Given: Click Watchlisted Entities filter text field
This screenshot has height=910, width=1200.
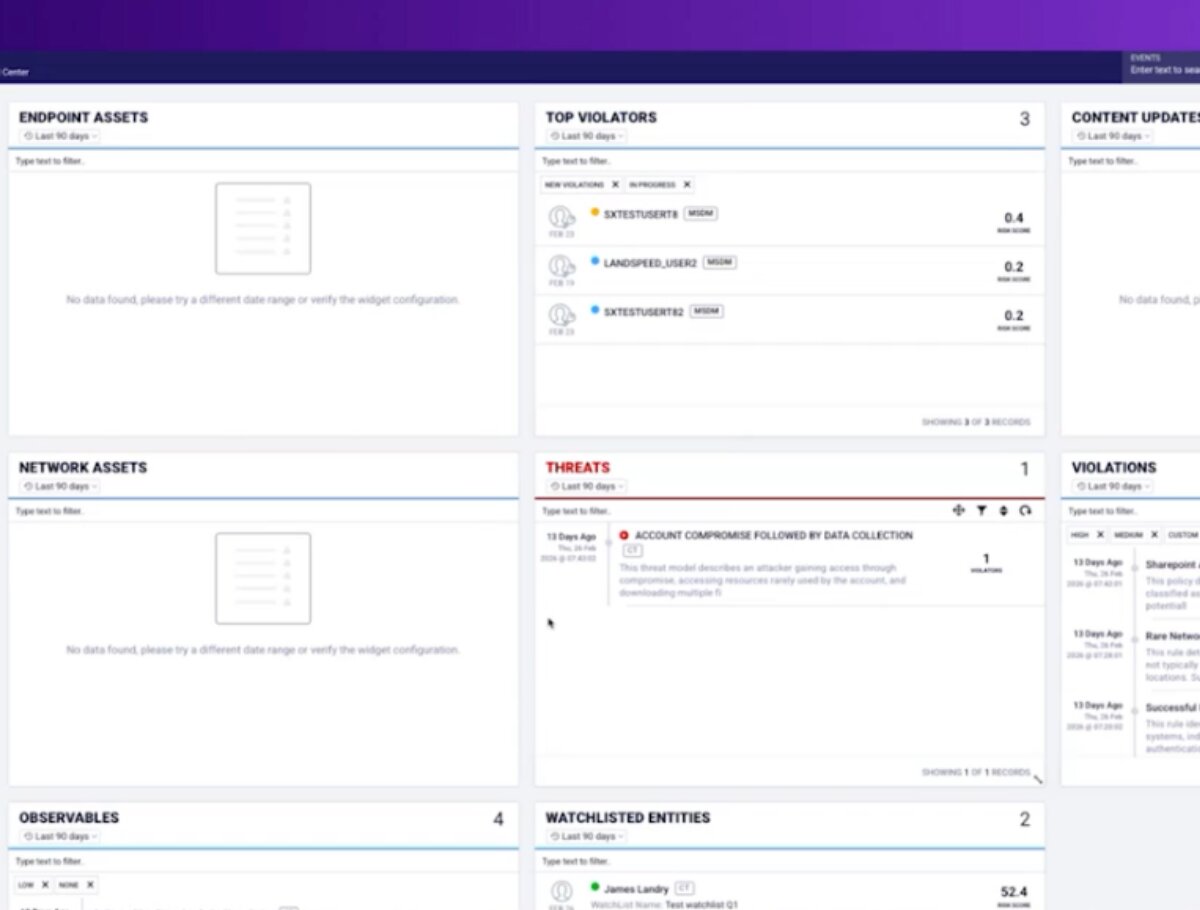Looking at the screenshot, I should [x=789, y=861].
